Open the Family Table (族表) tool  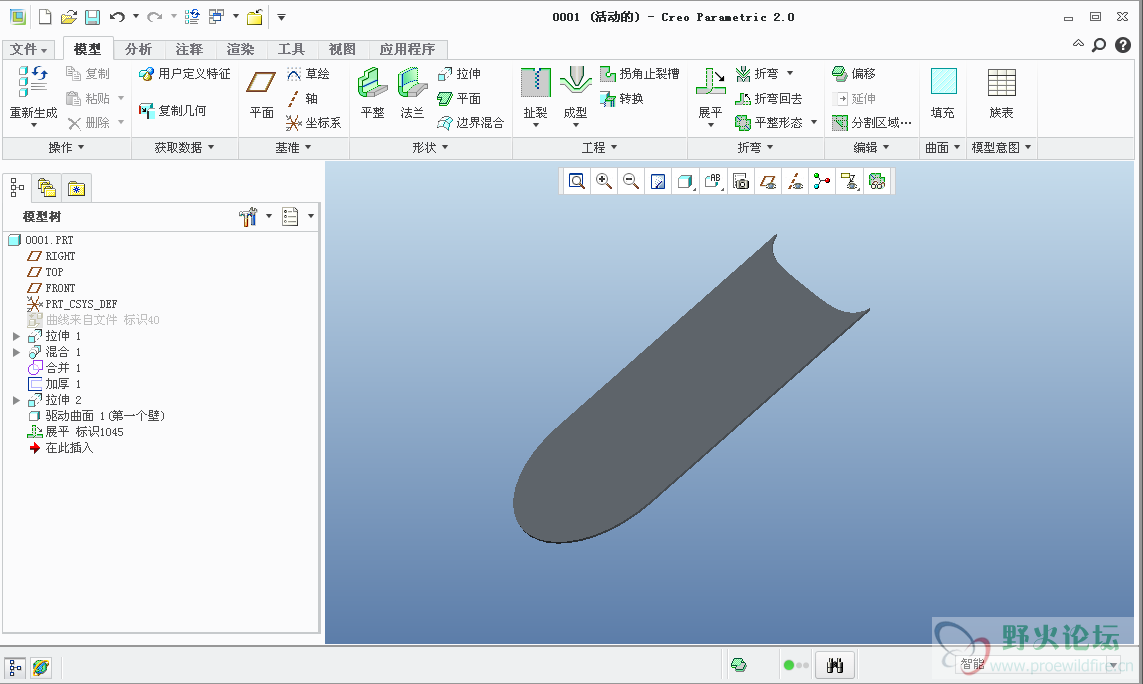pos(1002,93)
